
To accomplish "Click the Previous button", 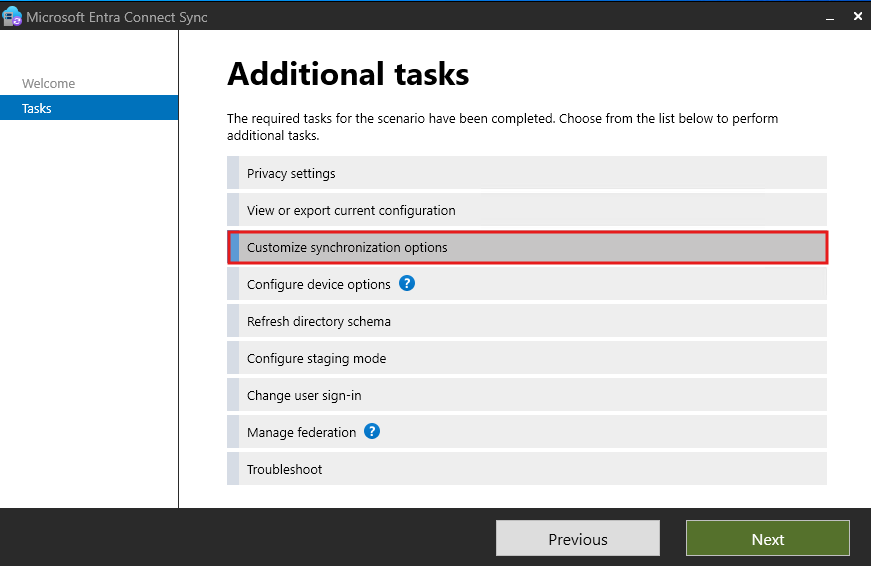I will coord(578,538).
